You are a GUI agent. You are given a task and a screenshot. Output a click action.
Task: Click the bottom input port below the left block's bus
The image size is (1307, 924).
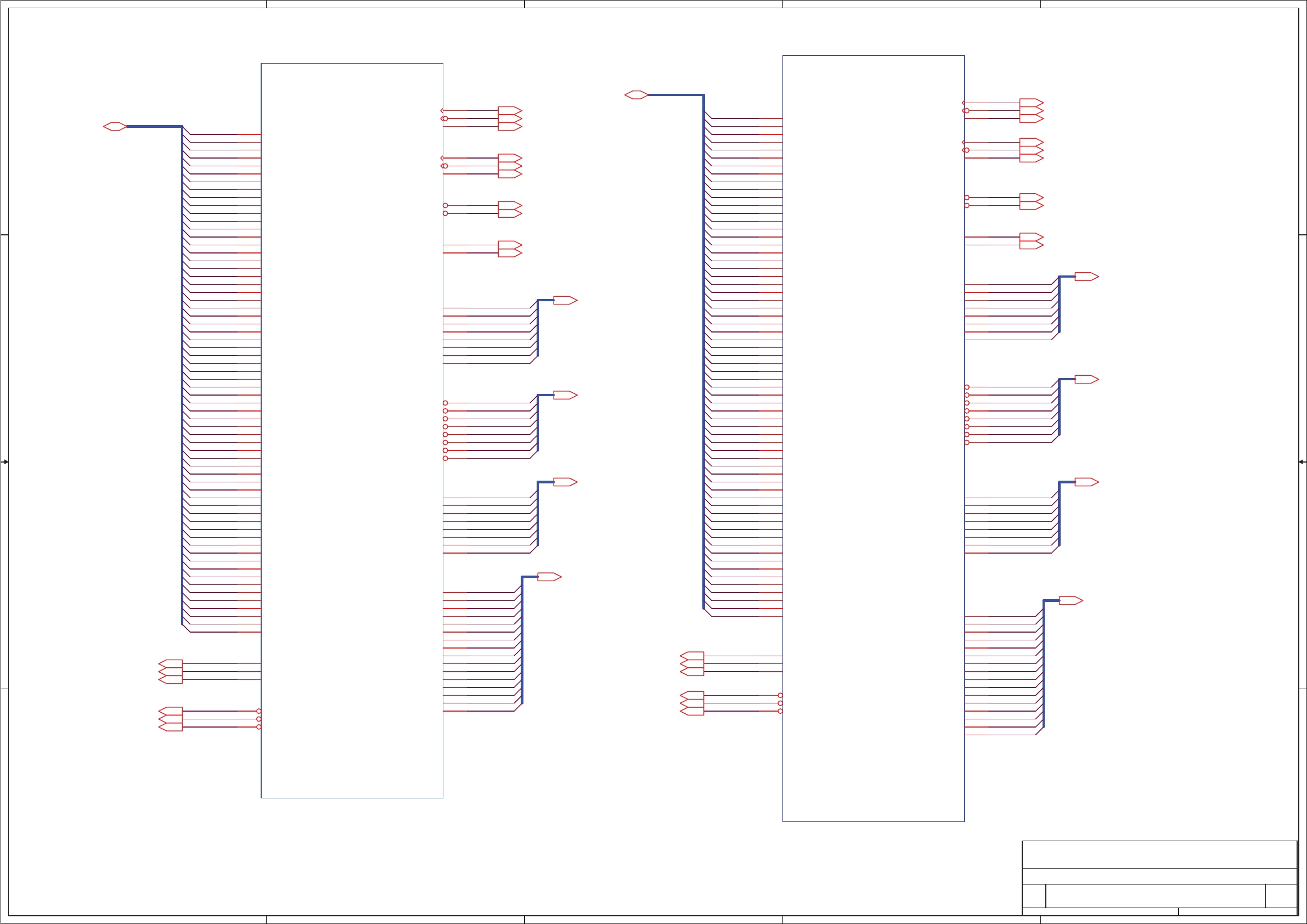(x=171, y=727)
